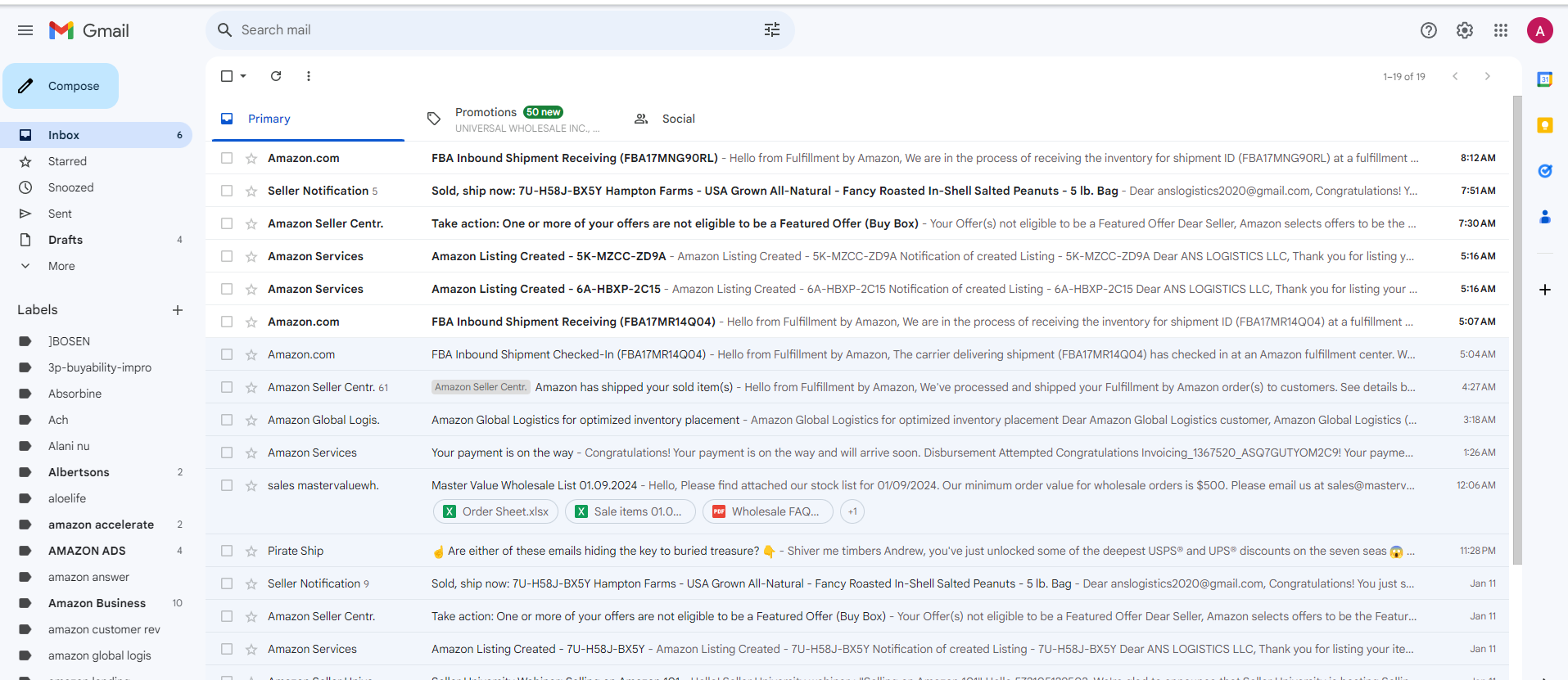Screen dimensions: 1568x680
Task: Show search options filter icon
Action: pyautogui.click(x=772, y=30)
